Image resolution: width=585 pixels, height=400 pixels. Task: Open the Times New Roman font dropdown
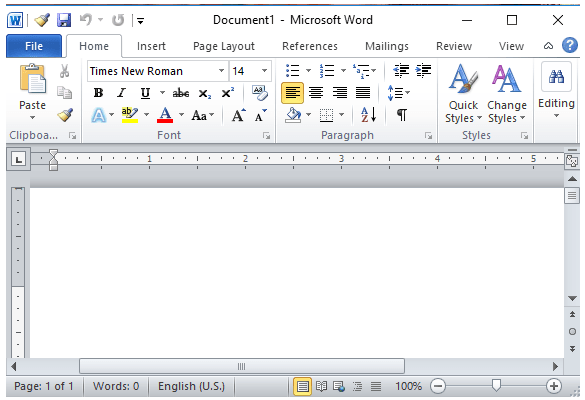coord(221,71)
